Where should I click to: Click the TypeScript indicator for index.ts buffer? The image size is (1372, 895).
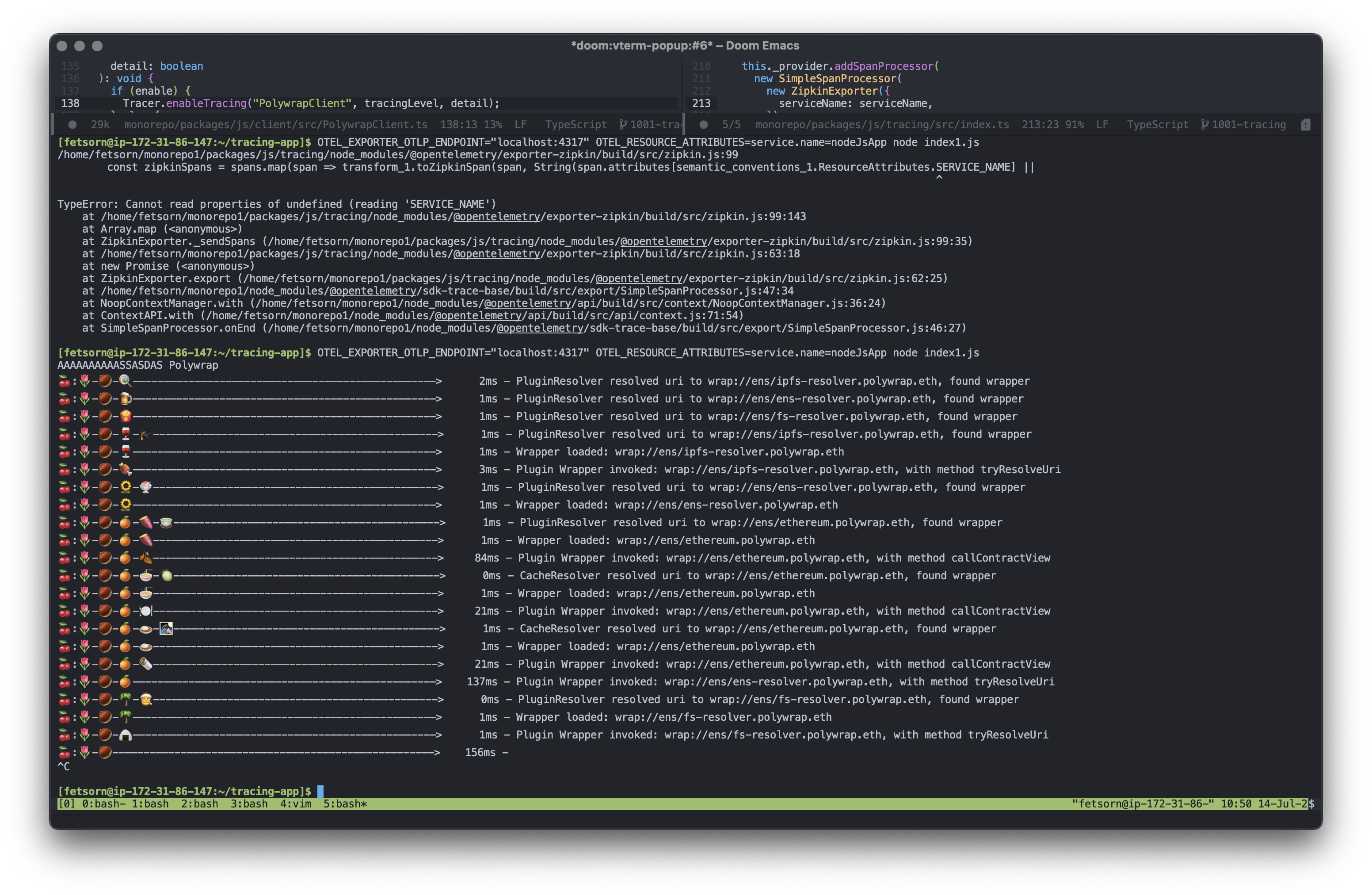click(x=1157, y=125)
